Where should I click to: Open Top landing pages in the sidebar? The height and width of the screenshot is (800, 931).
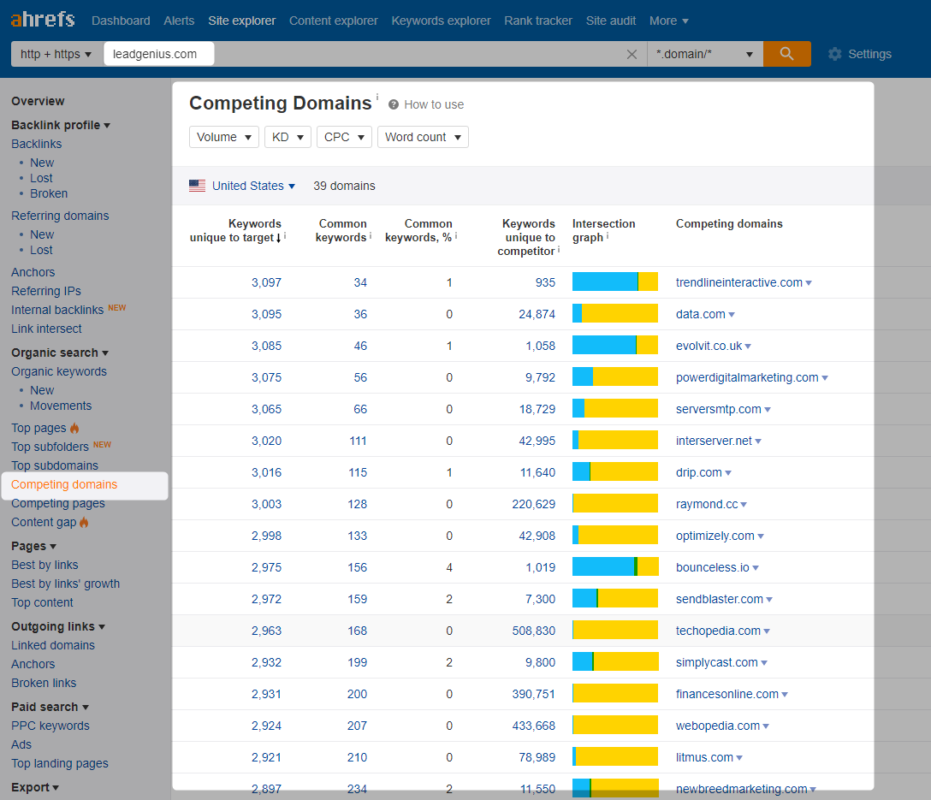tap(59, 764)
